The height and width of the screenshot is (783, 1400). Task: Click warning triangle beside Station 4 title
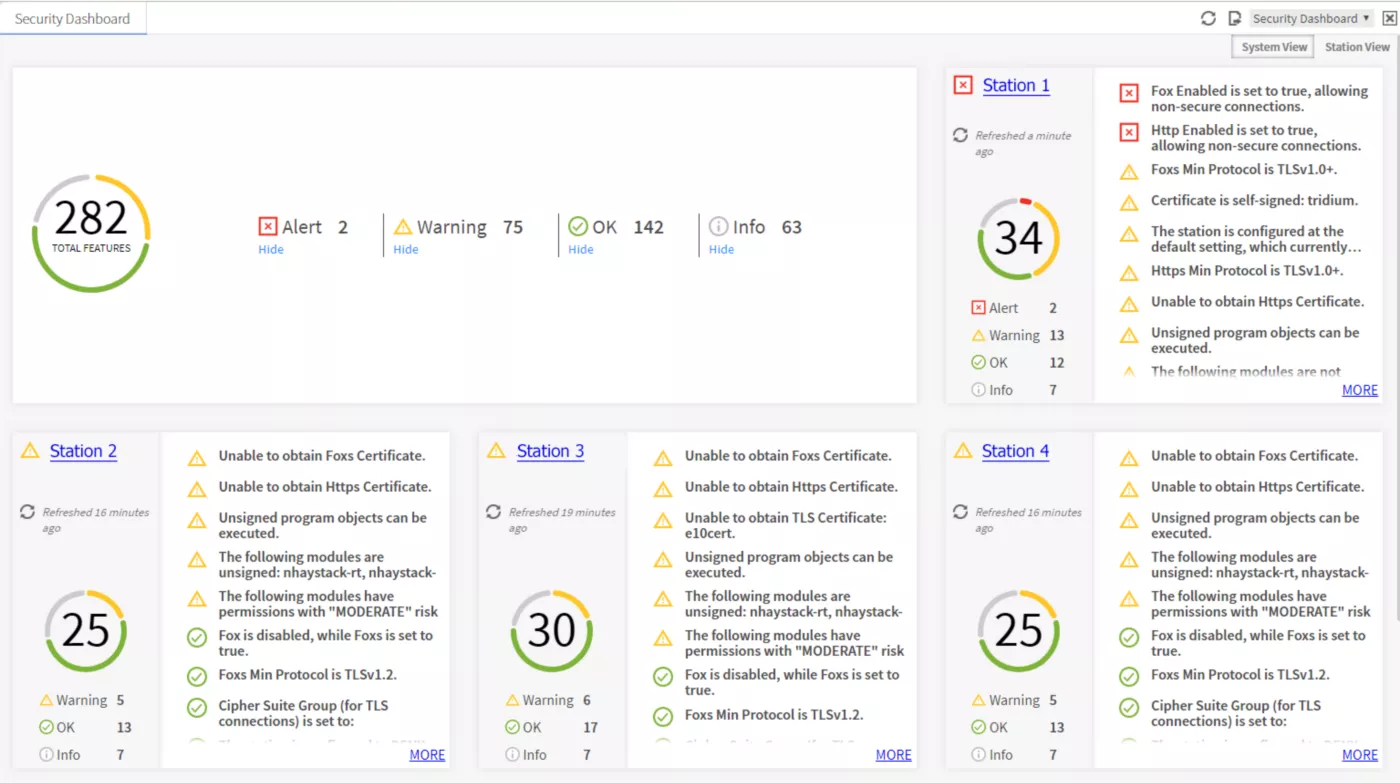963,451
